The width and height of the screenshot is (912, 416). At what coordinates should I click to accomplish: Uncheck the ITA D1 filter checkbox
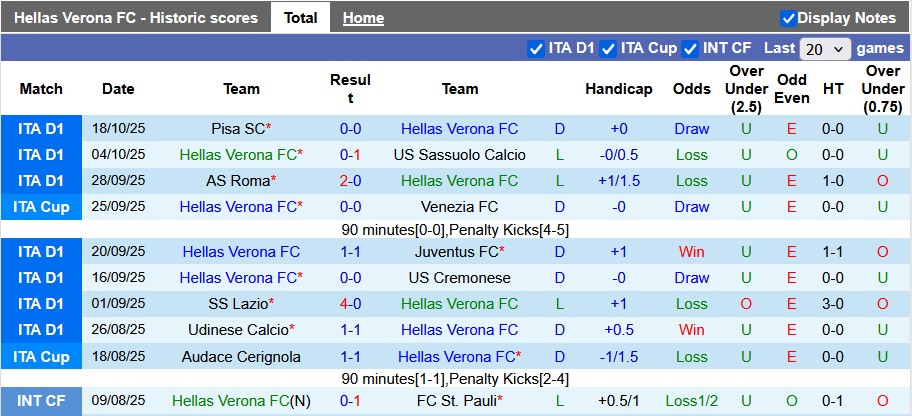(x=535, y=48)
